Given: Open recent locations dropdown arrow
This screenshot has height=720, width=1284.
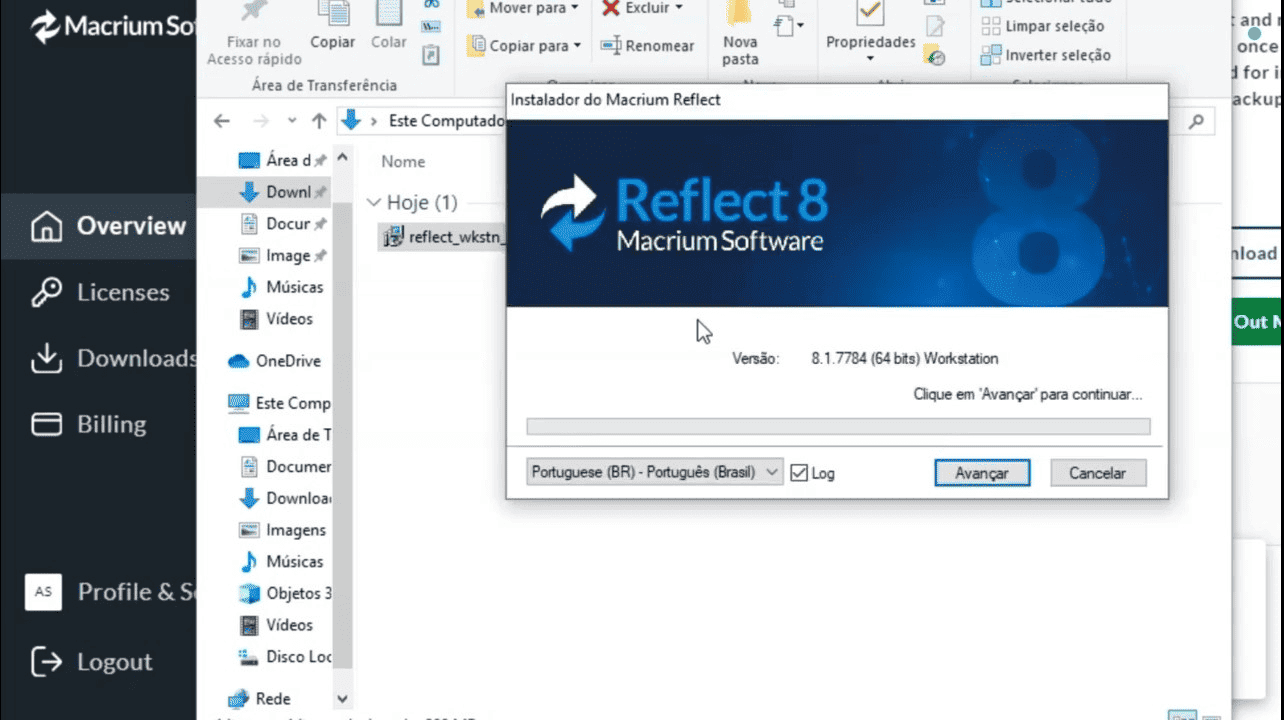Looking at the screenshot, I should [292, 121].
